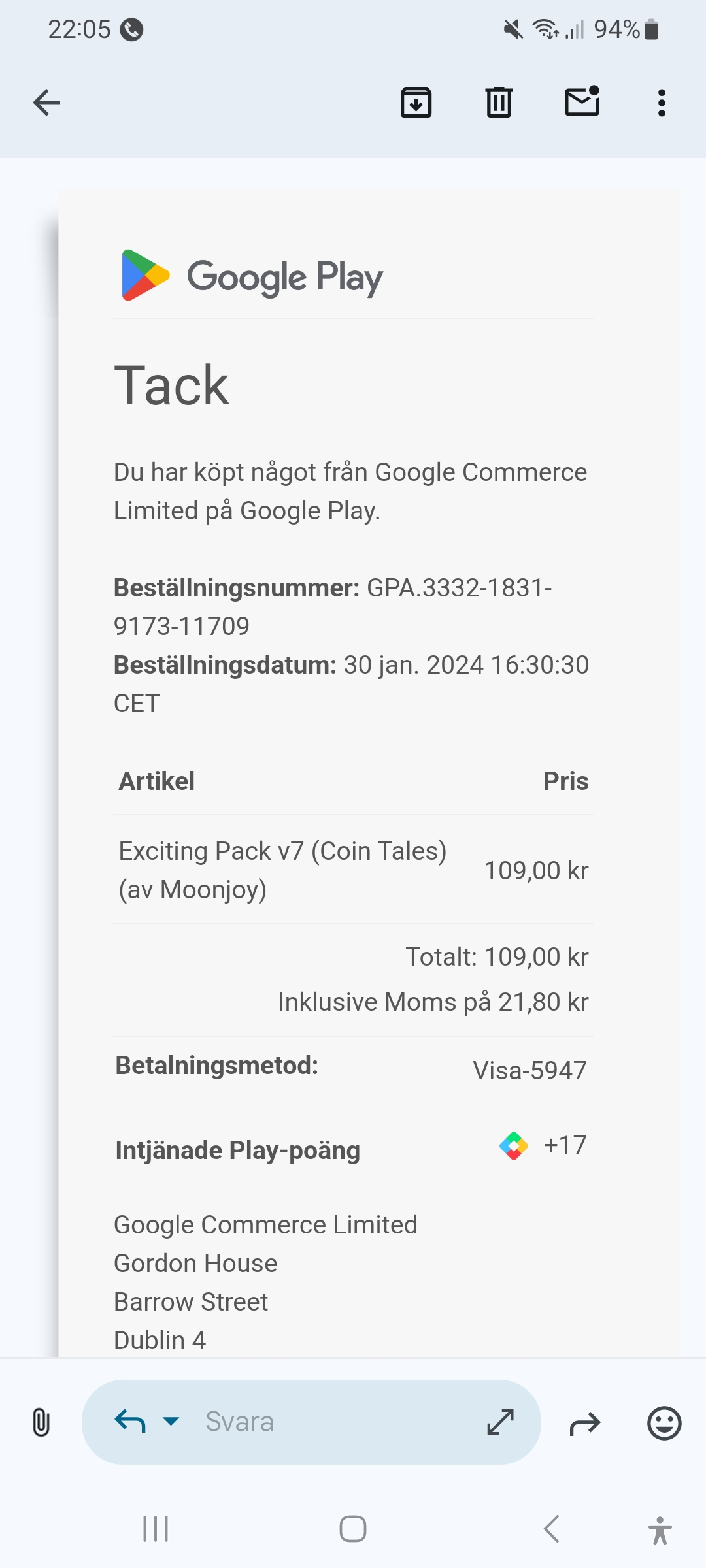The width and height of the screenshot is (706, 1568).
Task: Archive this email
Action: point(416,103)
